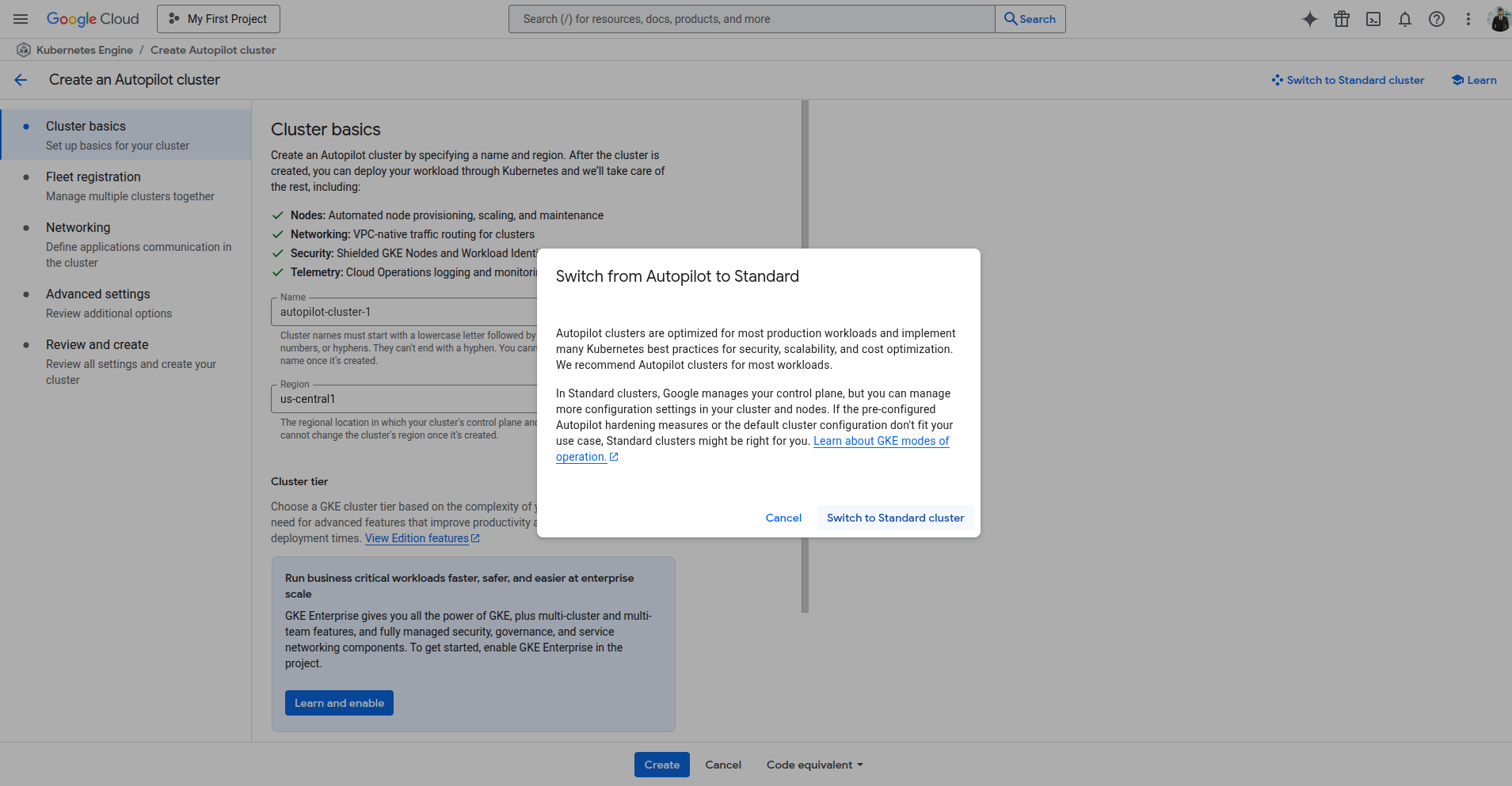Viewport: 1512px width, 786px height.
Task: Open the Region dropdown us-central1
Action: tap(404, 399)
